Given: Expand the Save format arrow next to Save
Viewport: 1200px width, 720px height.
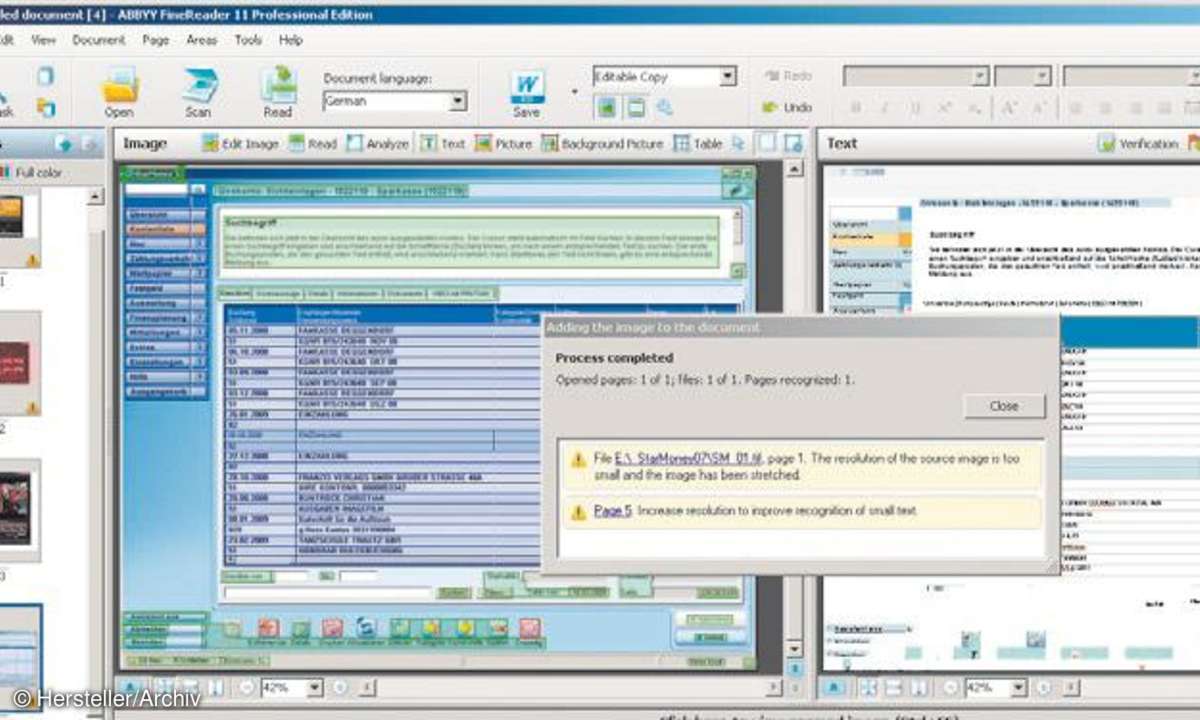Looking at the screenshot, I should pos(574,92).
